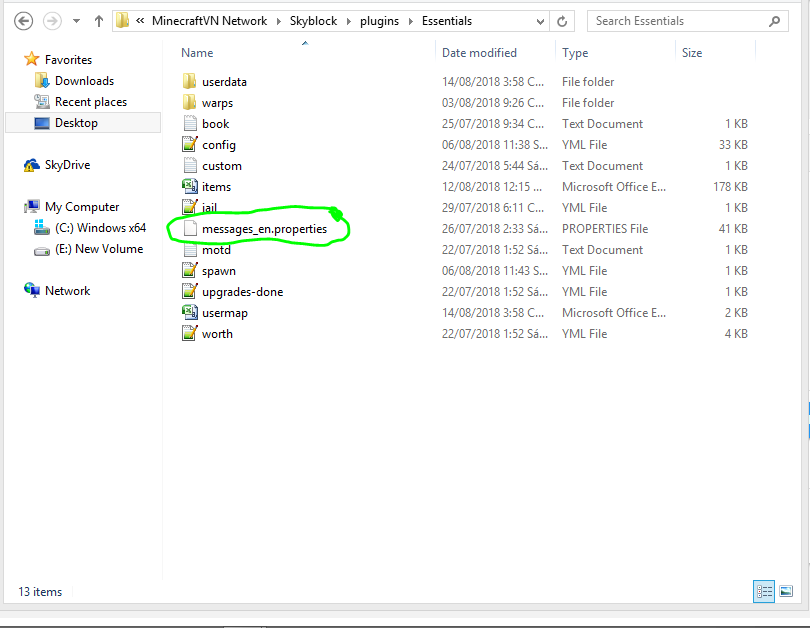
Task: Select file name config
Action: coord(219,145)
